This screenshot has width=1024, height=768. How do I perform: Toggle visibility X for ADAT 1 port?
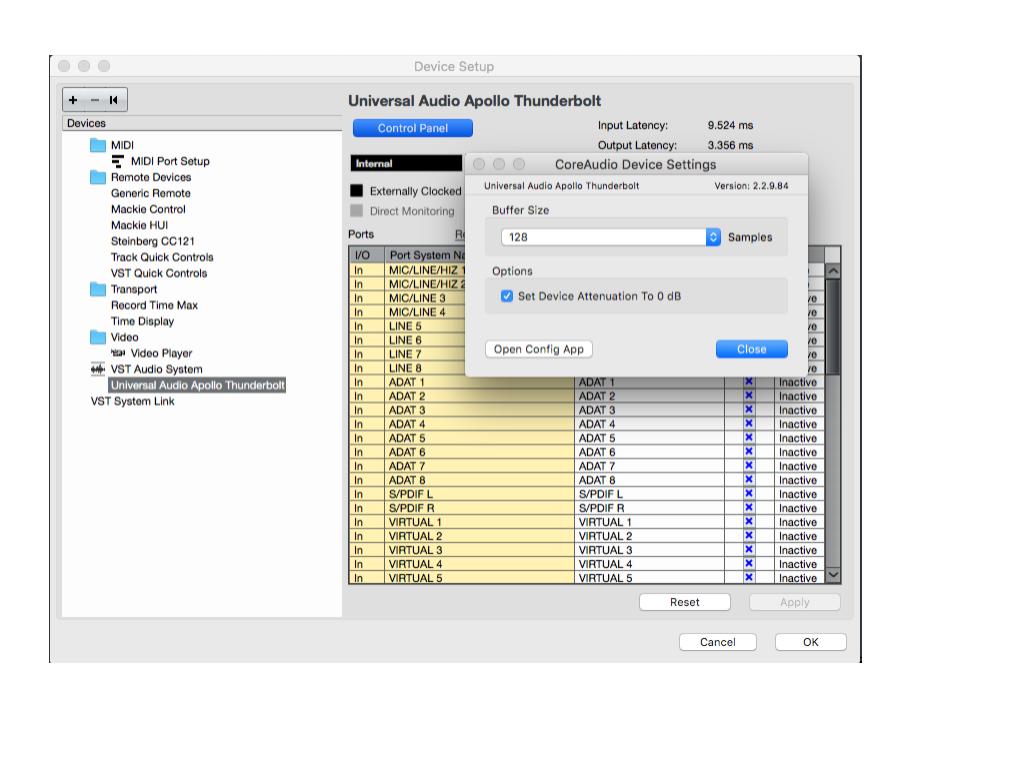coord(748,382)
